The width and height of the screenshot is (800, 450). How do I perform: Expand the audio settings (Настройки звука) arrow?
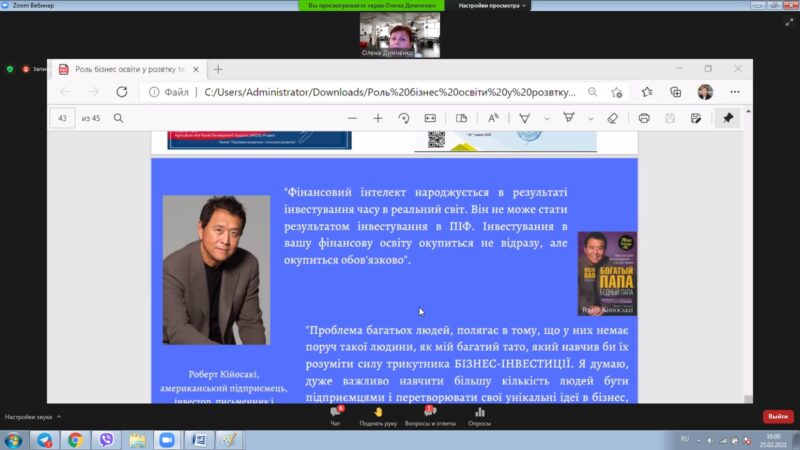[58, 416]
